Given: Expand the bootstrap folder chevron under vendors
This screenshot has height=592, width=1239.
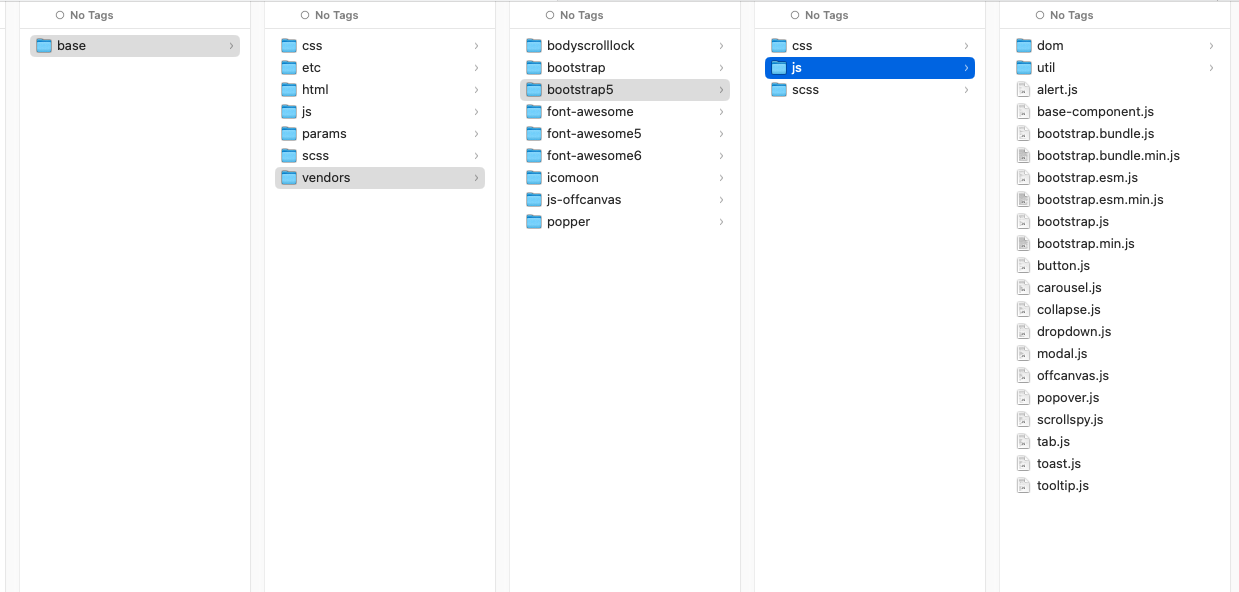Looking at the screenshot, I should click(x=721, y=68).
